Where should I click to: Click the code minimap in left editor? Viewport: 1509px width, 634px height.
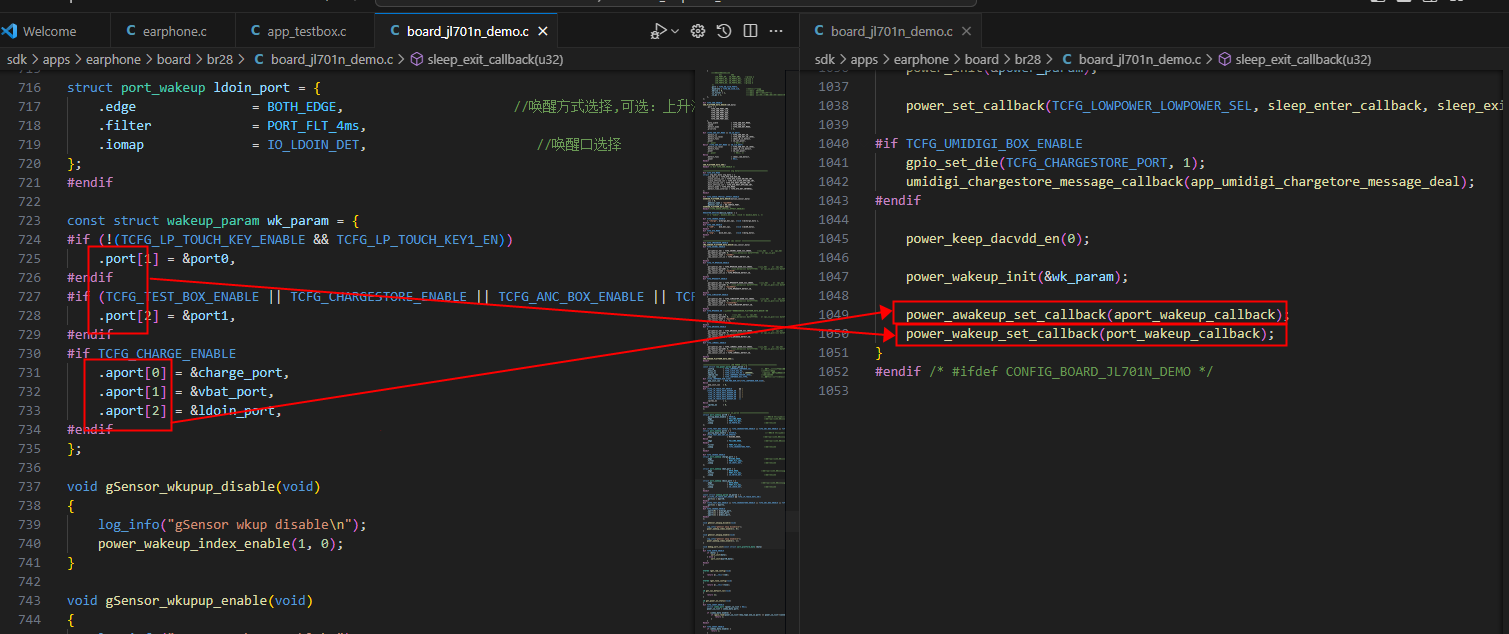pos(741,350)
